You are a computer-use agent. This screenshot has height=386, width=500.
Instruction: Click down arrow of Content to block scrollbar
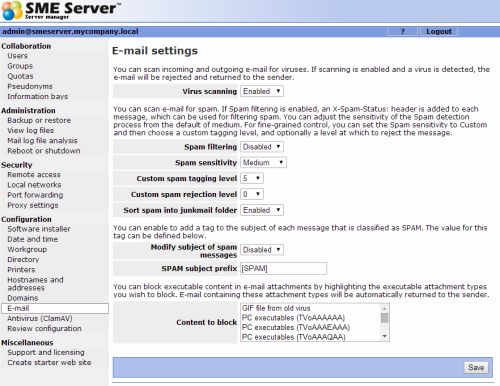(385, 336)
